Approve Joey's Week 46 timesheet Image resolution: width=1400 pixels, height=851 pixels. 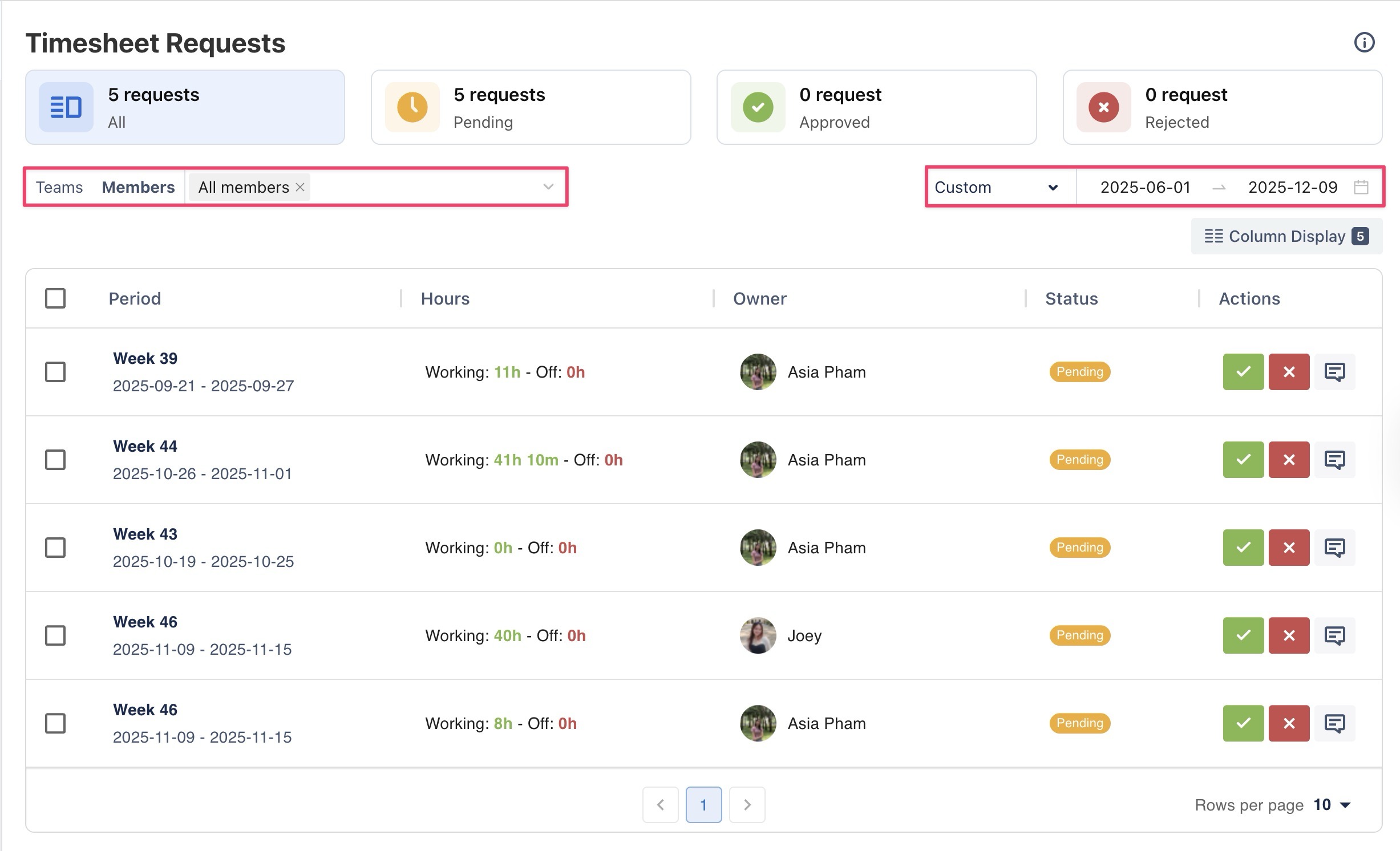[1243, 635]
